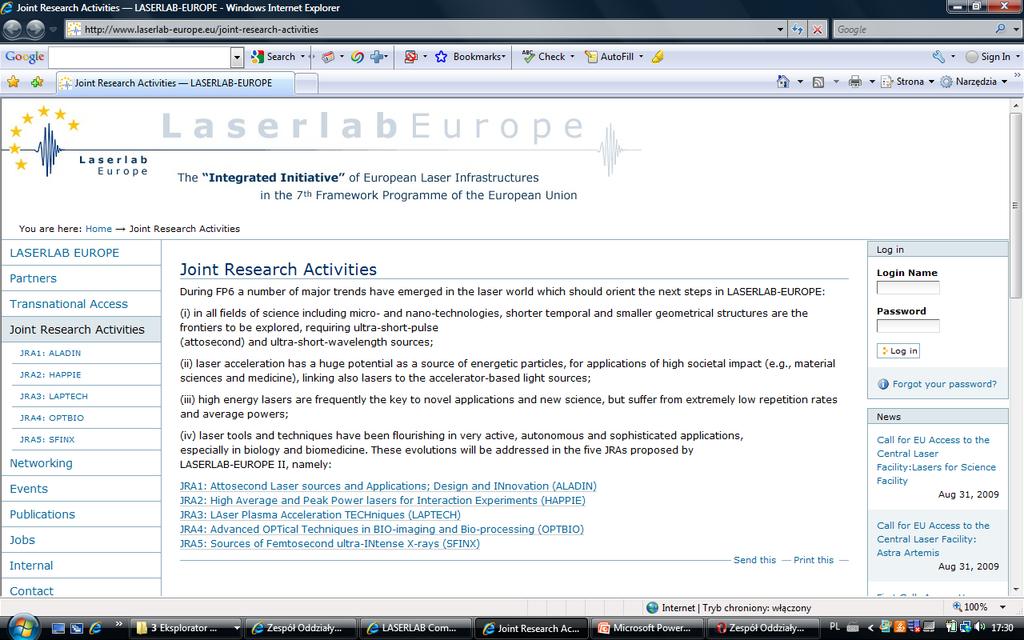Click the Google toolbar Bookmarks star icon
The width and height of the screenshot is (1024, 640).
pyautogui.click(x=441, y=57)
